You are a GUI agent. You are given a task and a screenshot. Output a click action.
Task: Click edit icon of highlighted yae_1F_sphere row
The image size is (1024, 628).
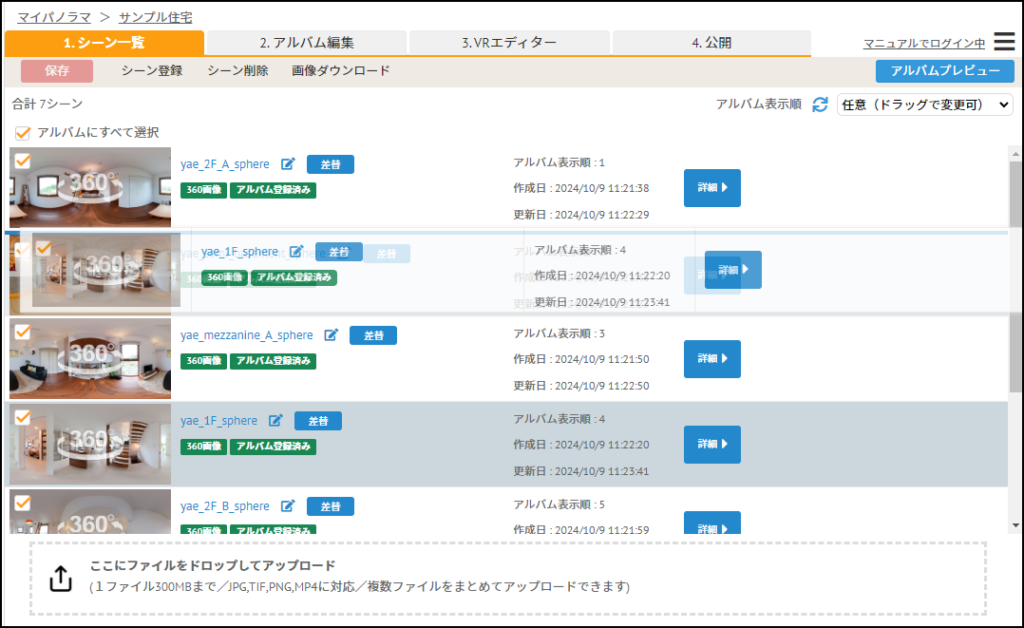[x=276, y=421]
